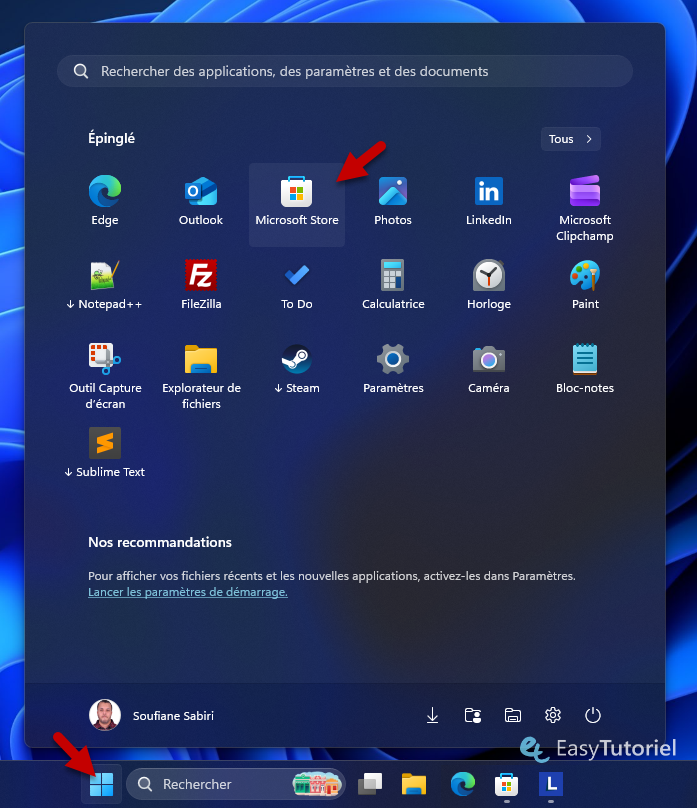
Task: Open the Downloads folder shortcut icon
Action: [433, 715]
